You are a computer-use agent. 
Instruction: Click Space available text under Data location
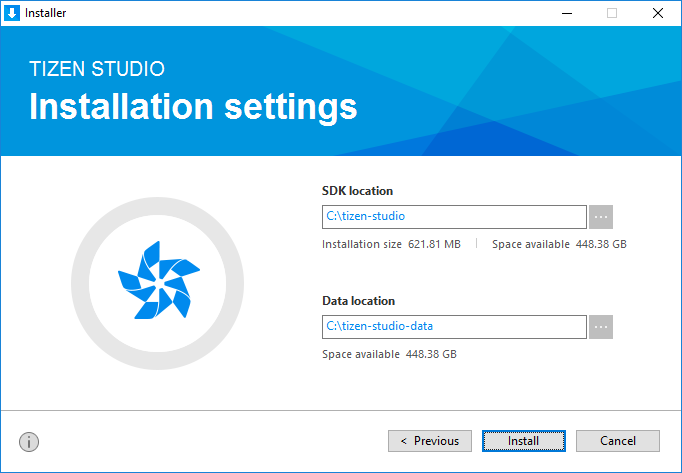[389, 354]
